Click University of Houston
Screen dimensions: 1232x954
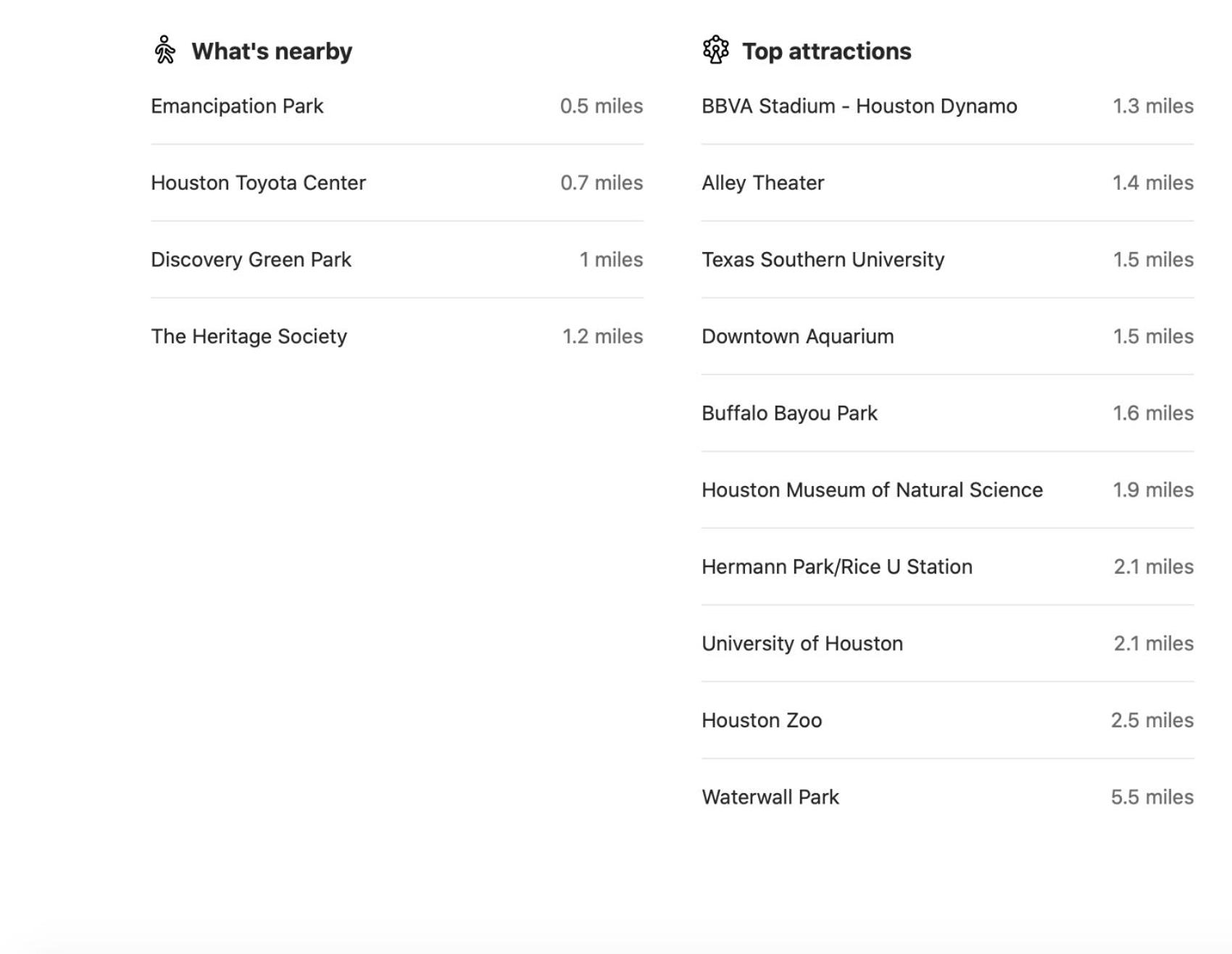802,644
